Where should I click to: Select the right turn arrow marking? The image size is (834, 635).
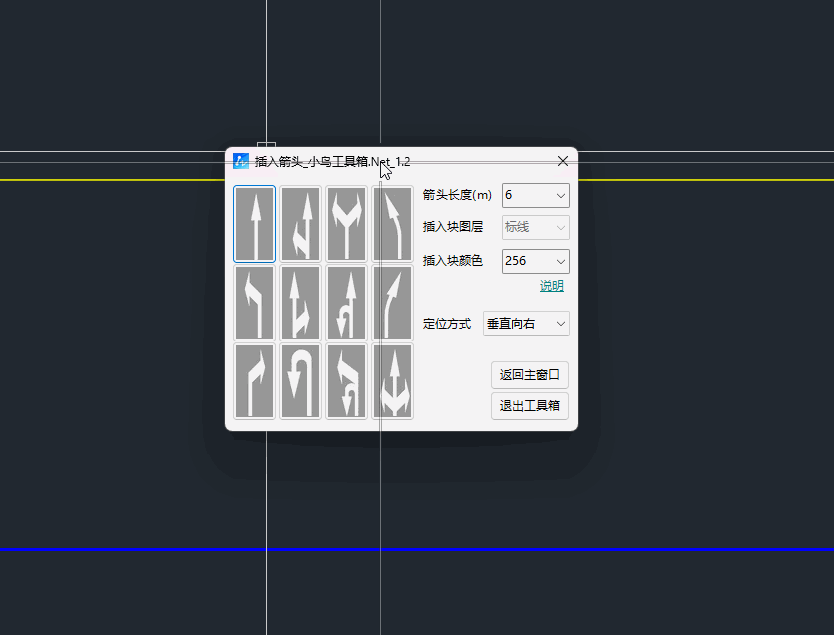point(254,381)
